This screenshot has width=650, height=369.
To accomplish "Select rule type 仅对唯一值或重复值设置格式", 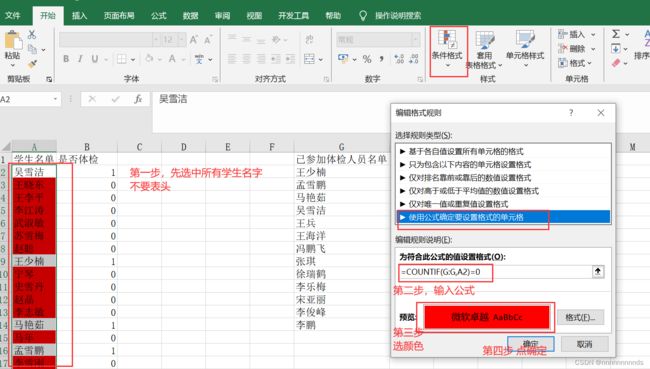I will (x=503, y=204).
